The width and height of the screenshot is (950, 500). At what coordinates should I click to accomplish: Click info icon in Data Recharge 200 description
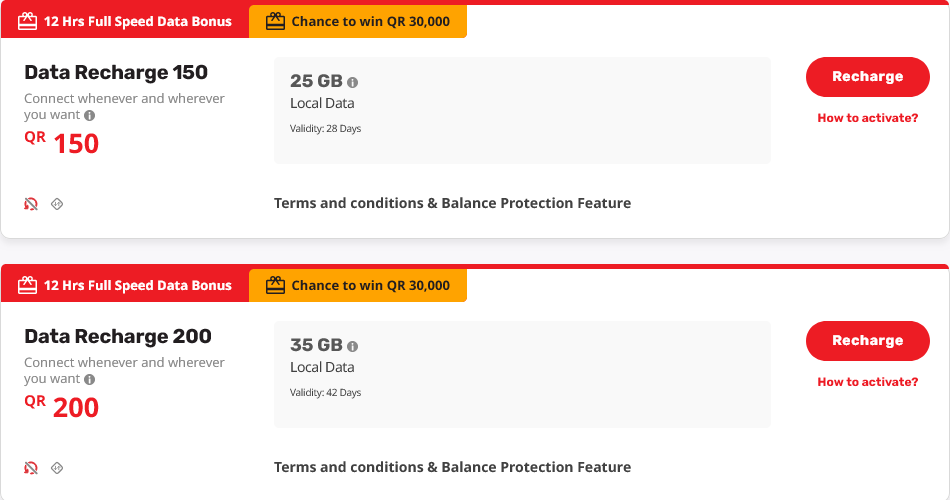point(89,380)
